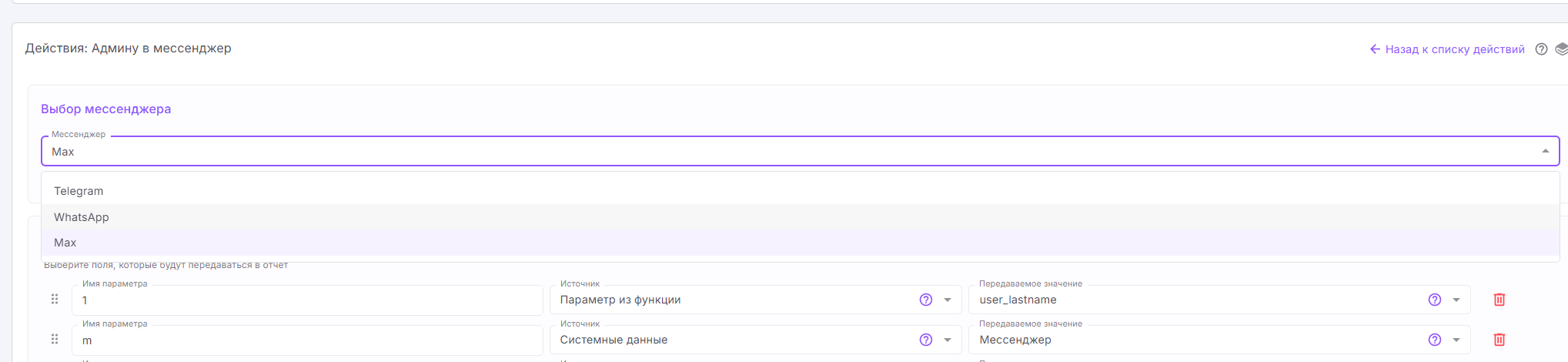Open help for Мессенджер value field

(1434, 340)
